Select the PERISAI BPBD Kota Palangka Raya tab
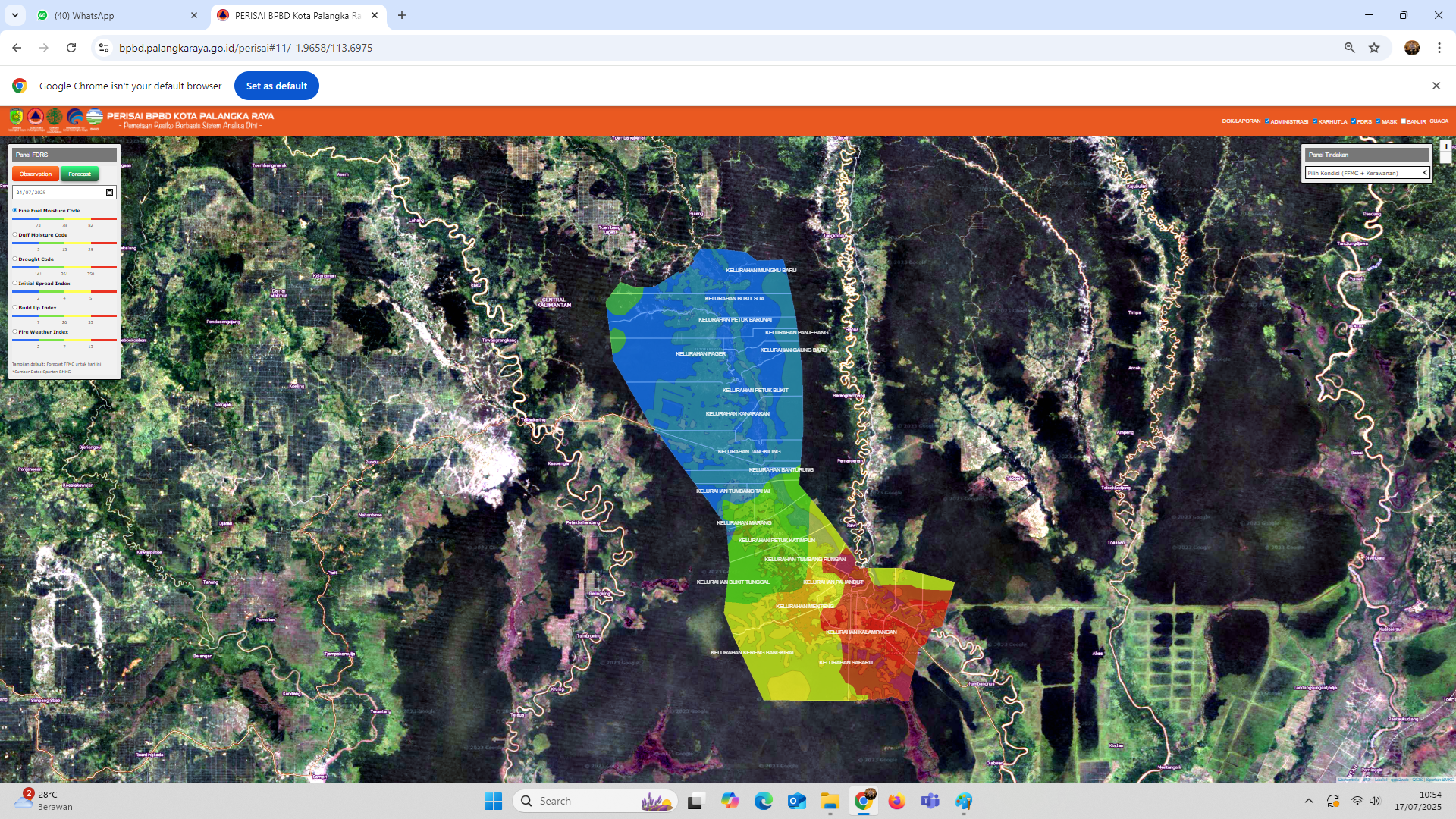 point(298,15)
